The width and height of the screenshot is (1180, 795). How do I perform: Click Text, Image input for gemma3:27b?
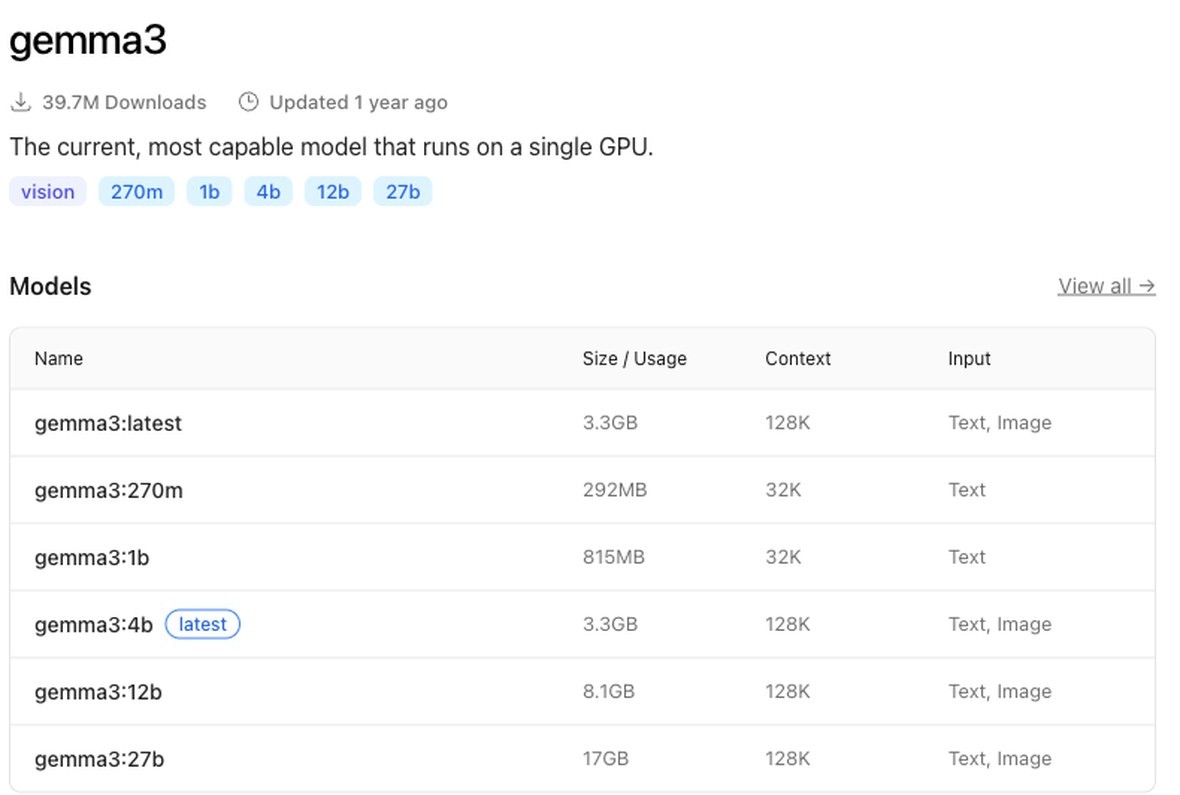pyautogui.click(x=1000, y=759)
